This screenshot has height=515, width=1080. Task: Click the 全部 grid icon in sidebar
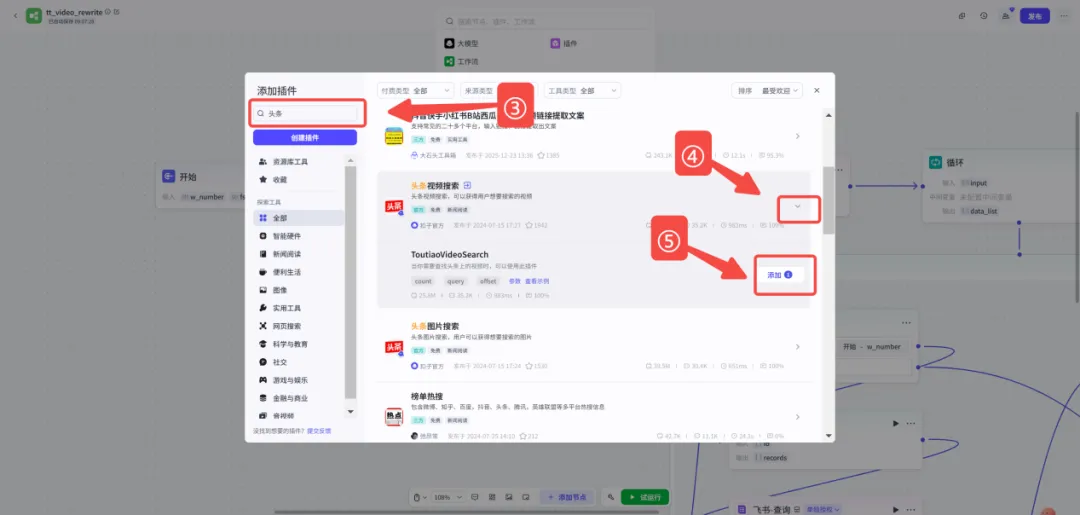coord(263,218)
